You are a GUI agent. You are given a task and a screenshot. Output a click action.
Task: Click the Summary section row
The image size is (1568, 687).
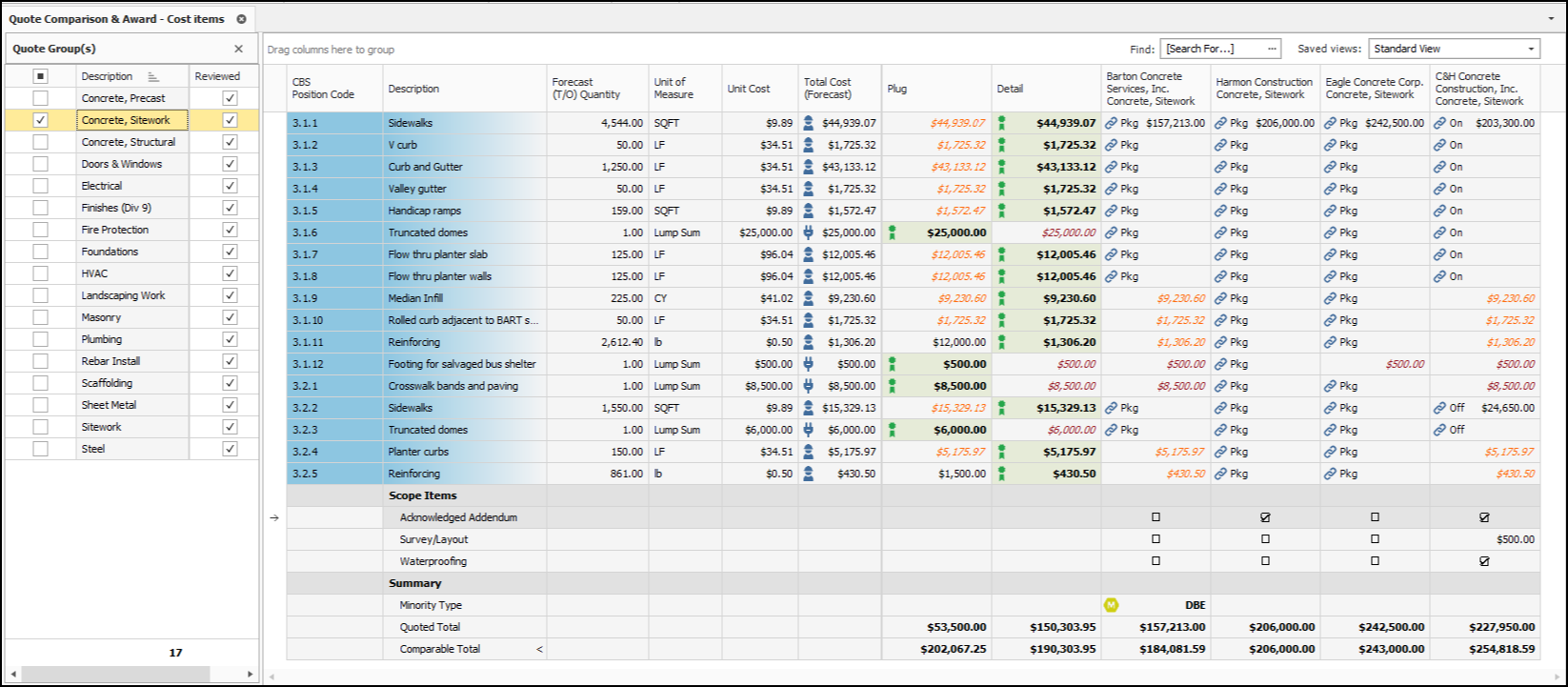pos(913,583)
